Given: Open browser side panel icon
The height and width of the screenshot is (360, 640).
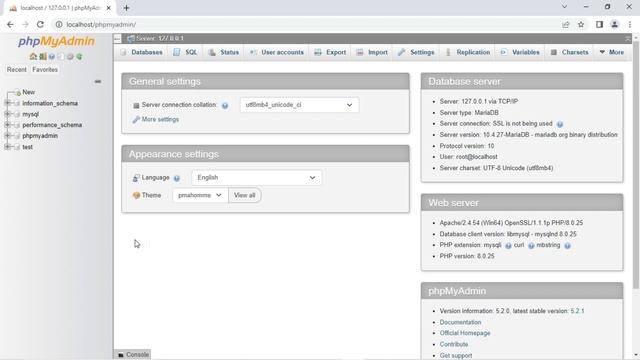Looking at the screenshot, I should point(599,24).
